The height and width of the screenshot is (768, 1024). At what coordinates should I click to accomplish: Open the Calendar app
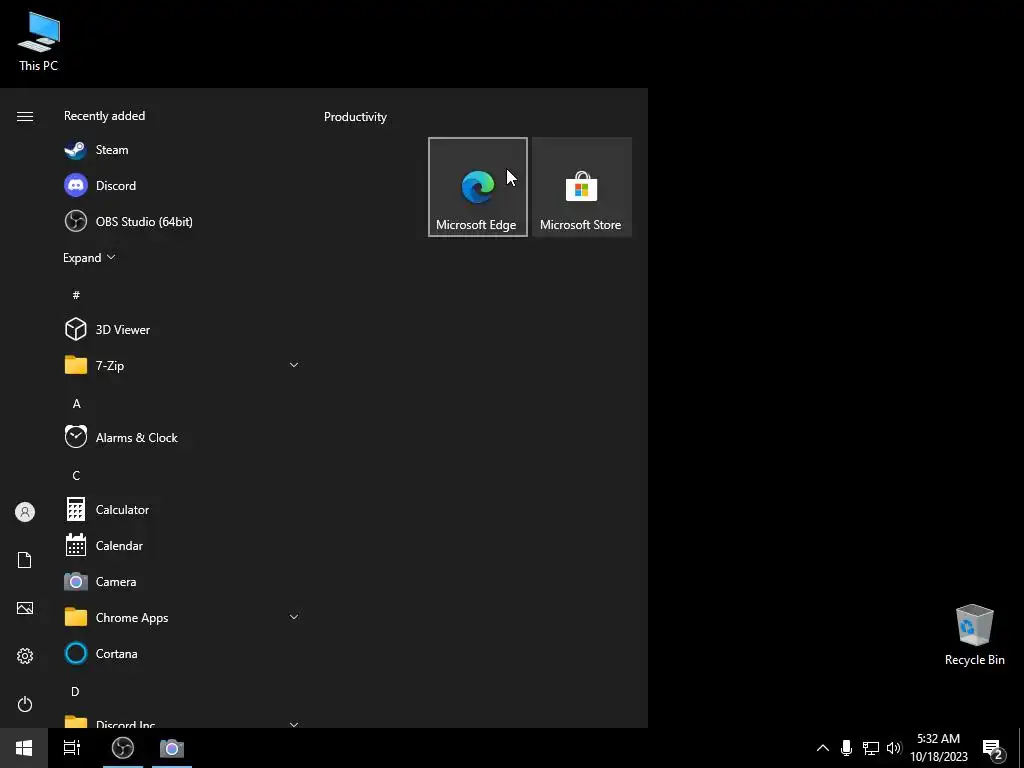(x=182, y=545)
